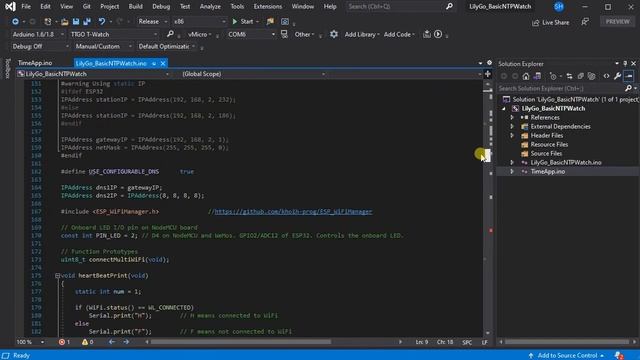The height and width of the screenshot is (360, 640).
Task: Toggle Preview Selected Items icon in Solution Explorer
Action: [x=629, y=76]
